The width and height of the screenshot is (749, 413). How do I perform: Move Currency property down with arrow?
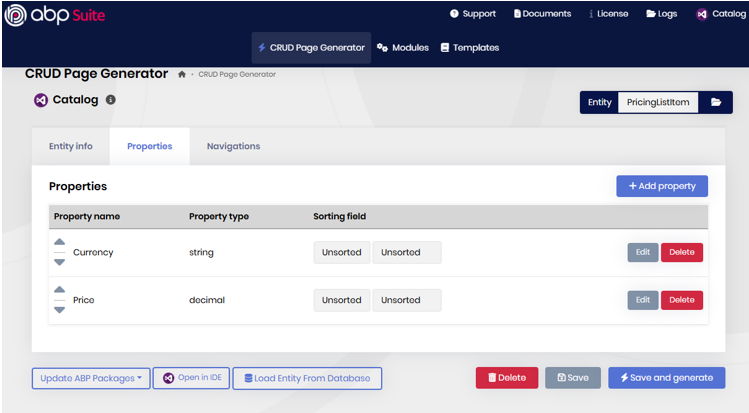(x=59, y=262)
